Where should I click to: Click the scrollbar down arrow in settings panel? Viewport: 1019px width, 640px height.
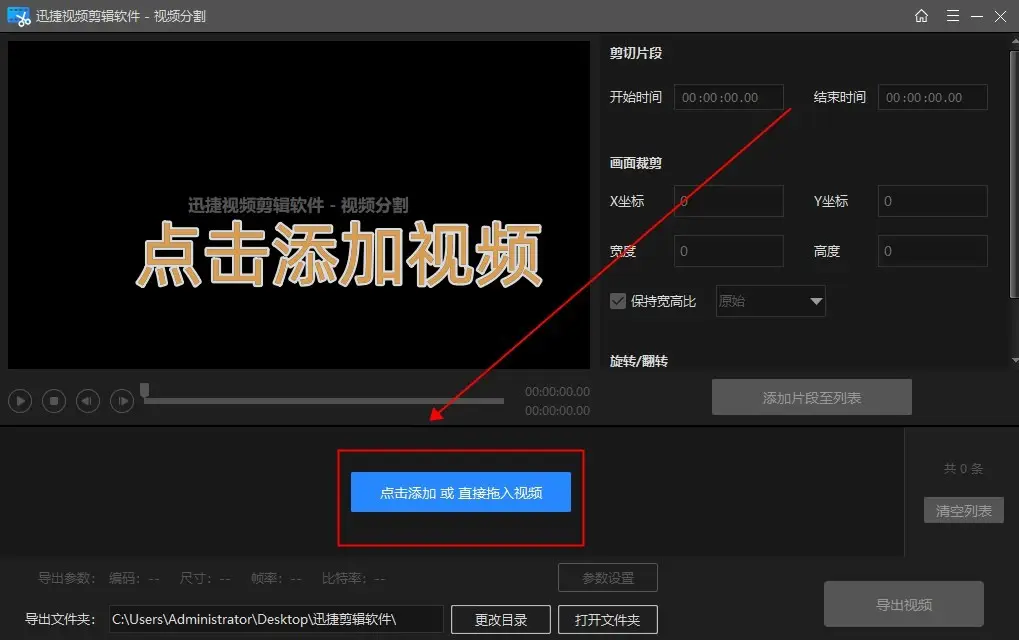click(x=1015, y=360)
